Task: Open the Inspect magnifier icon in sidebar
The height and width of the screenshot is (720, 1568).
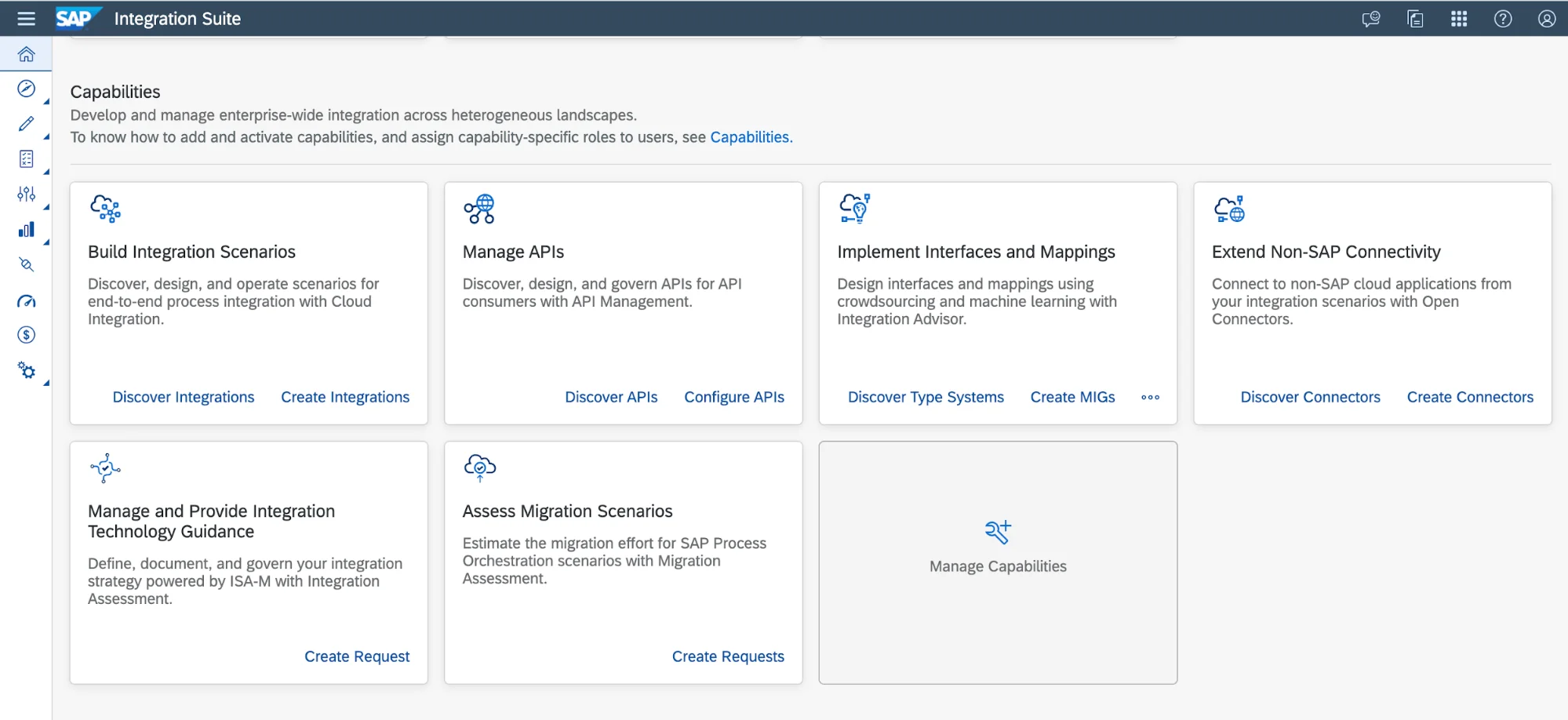Action: 26,265
